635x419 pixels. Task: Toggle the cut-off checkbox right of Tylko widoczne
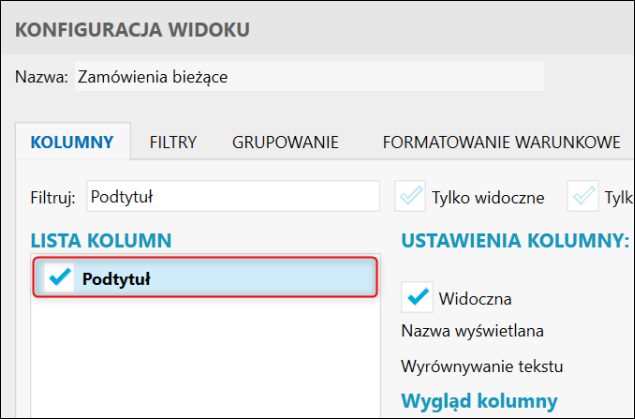point(583,197)
